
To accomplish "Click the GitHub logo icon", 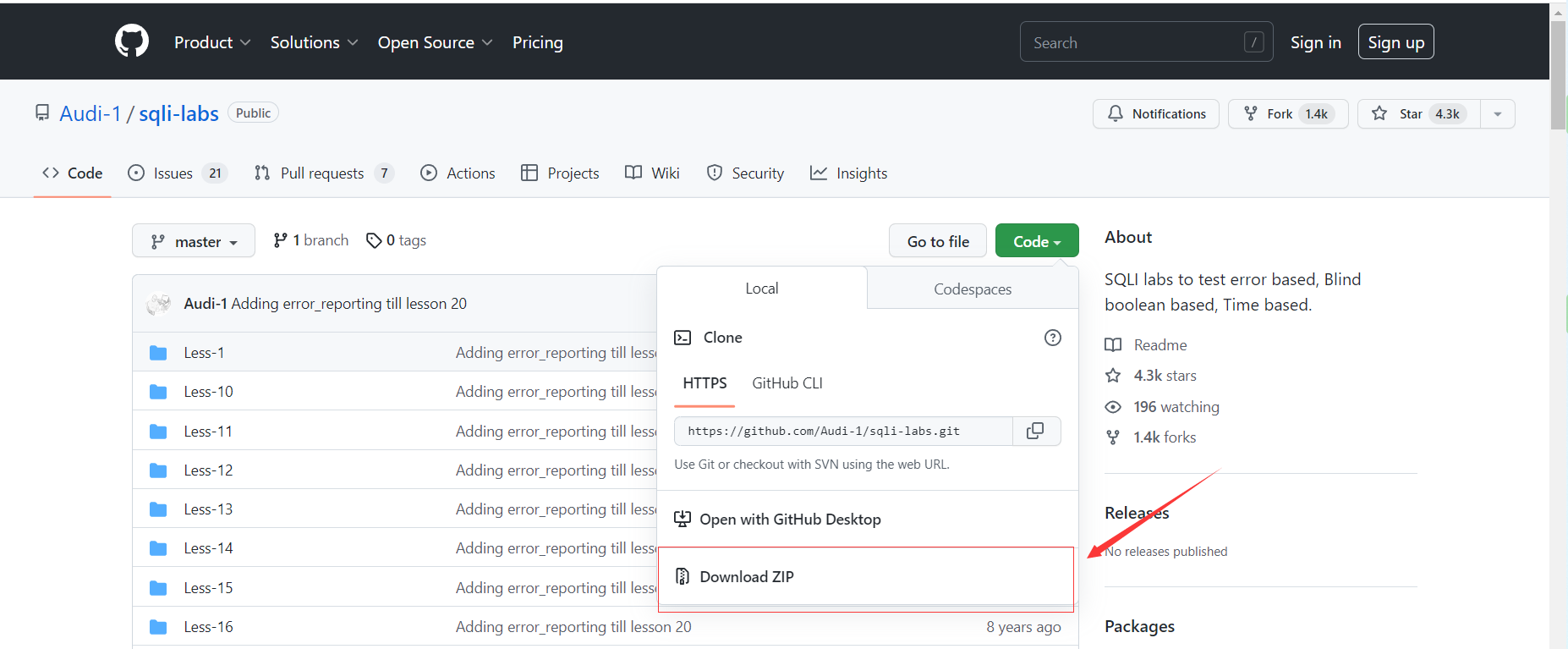I will tap(132, 41).
